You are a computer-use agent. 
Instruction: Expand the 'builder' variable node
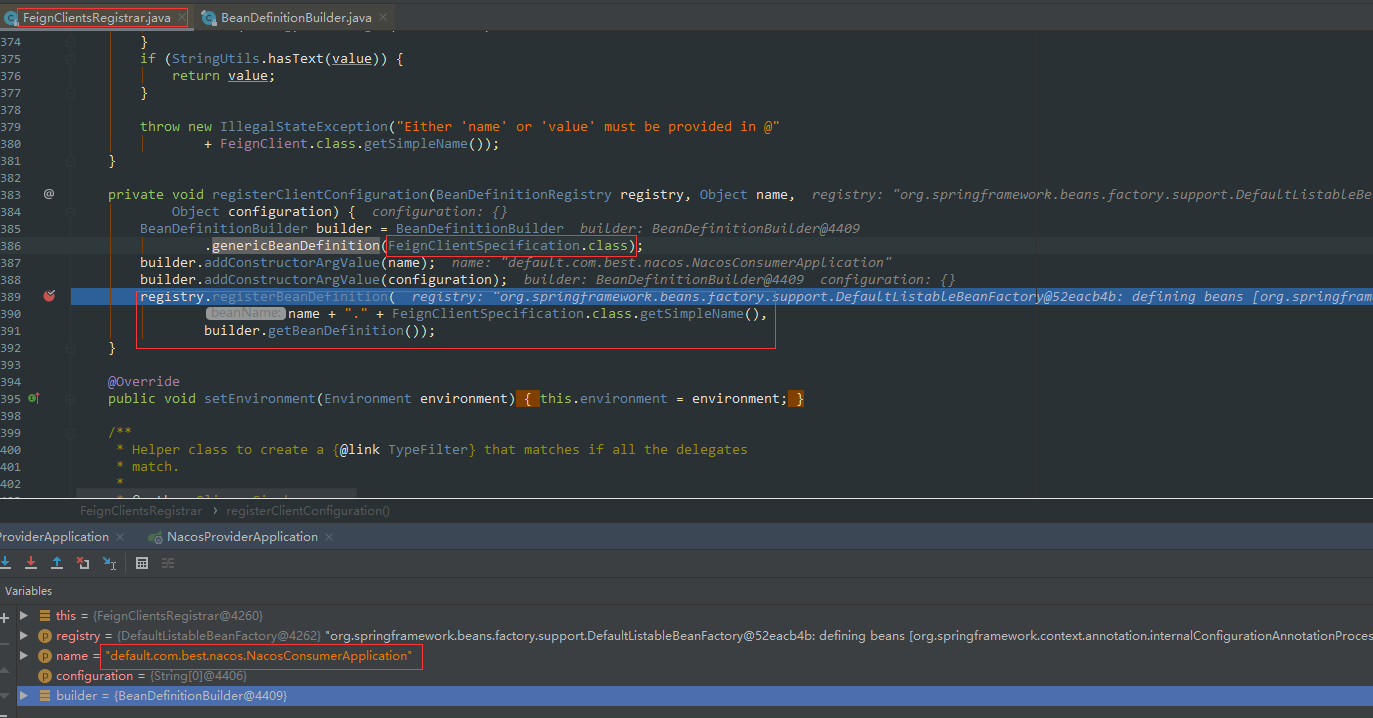coord(24,695)
